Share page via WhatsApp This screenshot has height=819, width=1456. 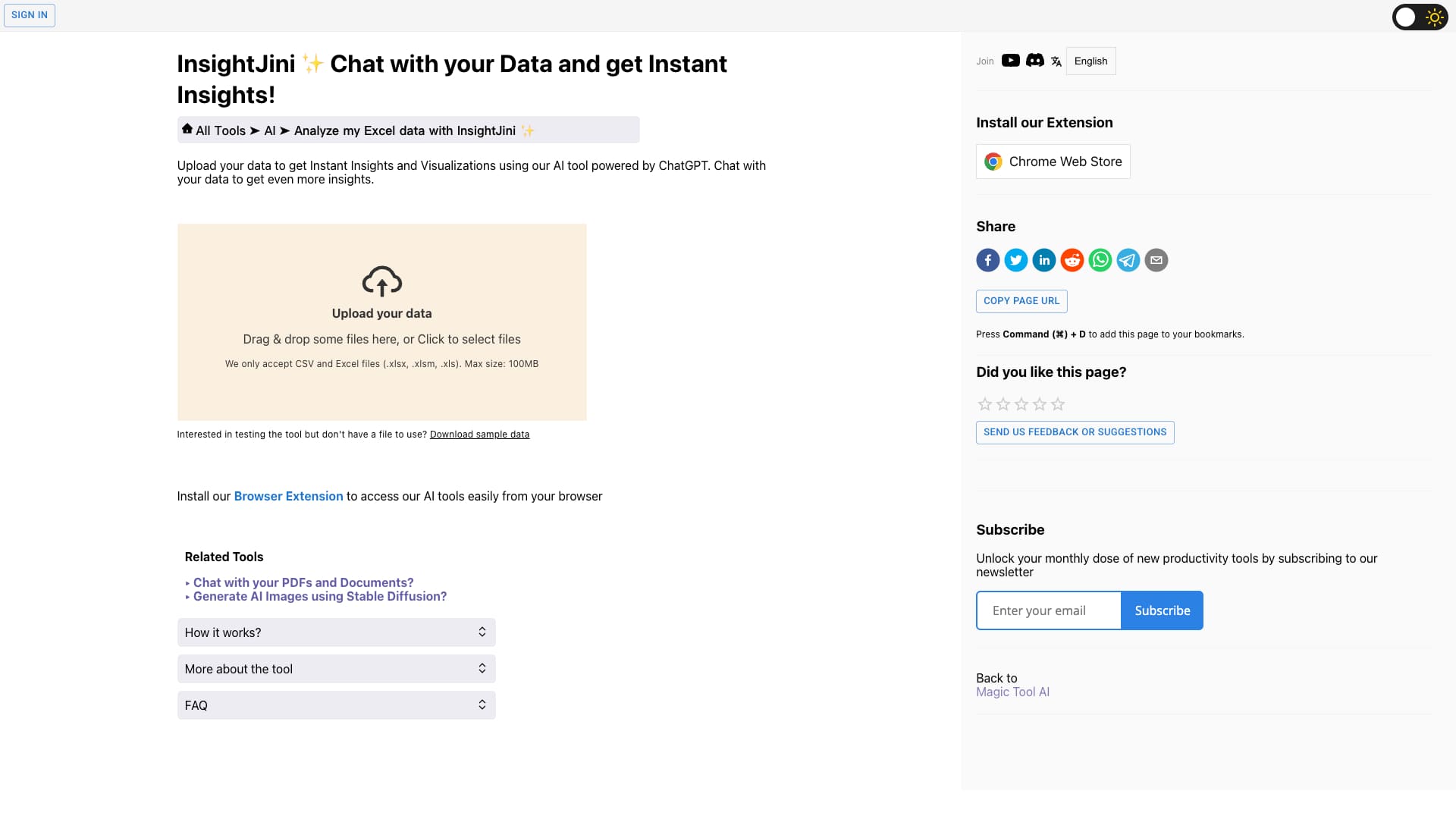click(x=1100, y=260)
